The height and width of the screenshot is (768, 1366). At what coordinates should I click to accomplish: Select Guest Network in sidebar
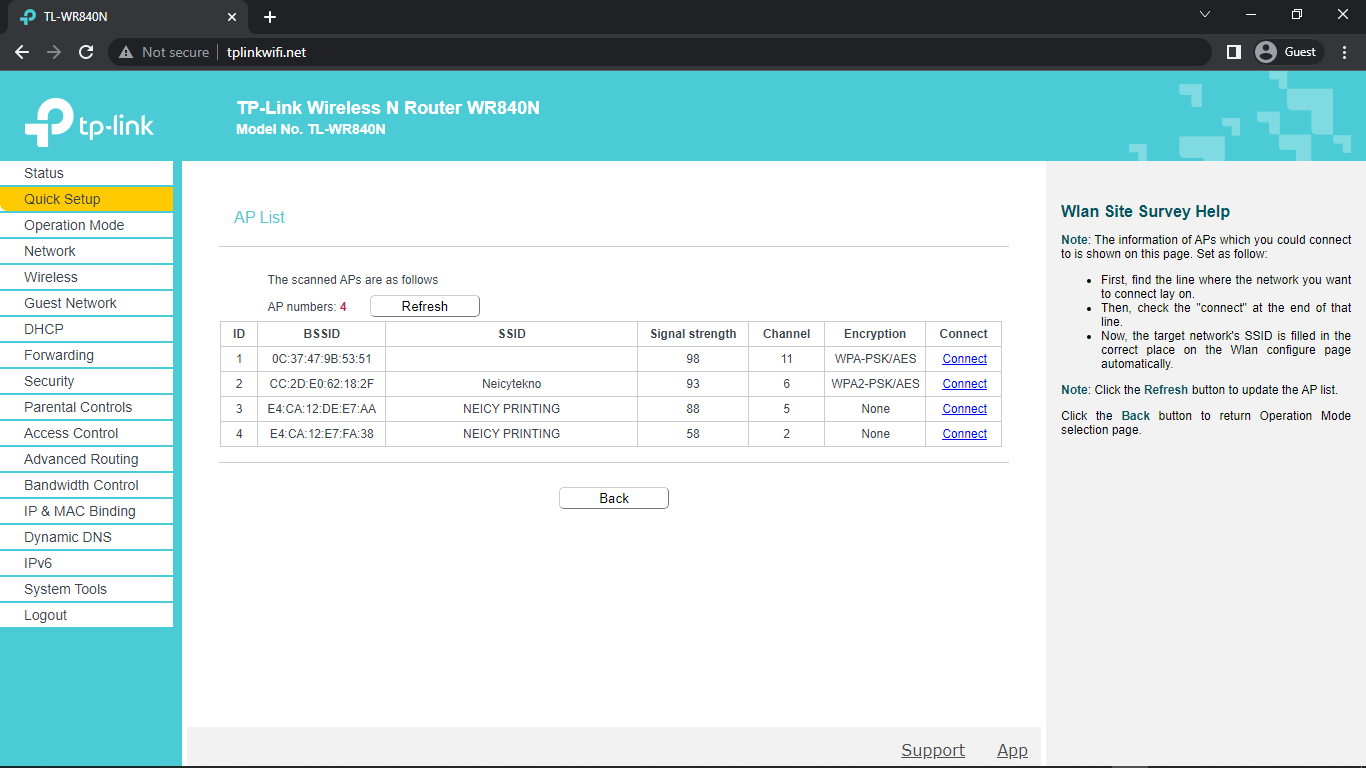pos(86,303)
